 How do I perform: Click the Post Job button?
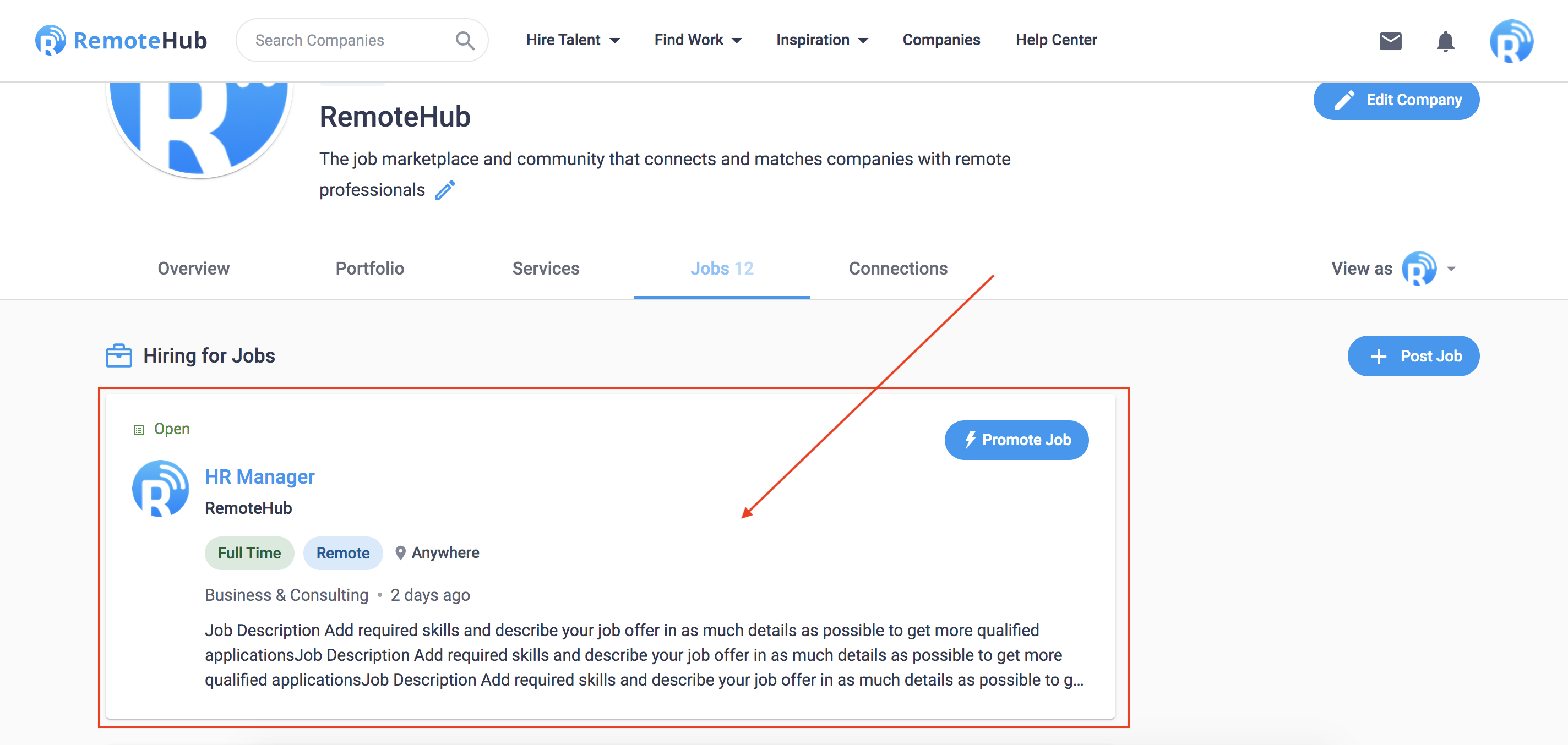1413,356
